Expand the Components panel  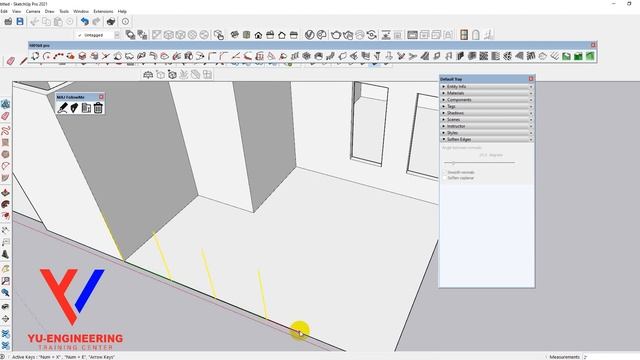point(444,100)
